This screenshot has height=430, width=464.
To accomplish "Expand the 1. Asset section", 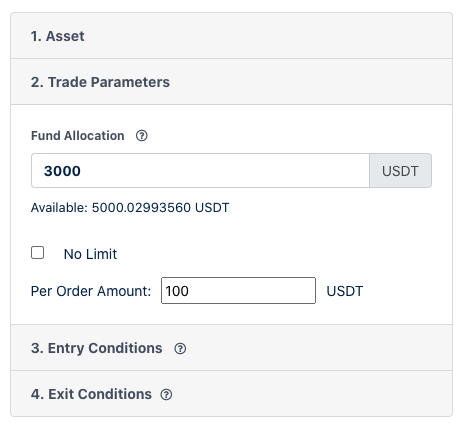I will pyautogui.click(x=231, y=36).
